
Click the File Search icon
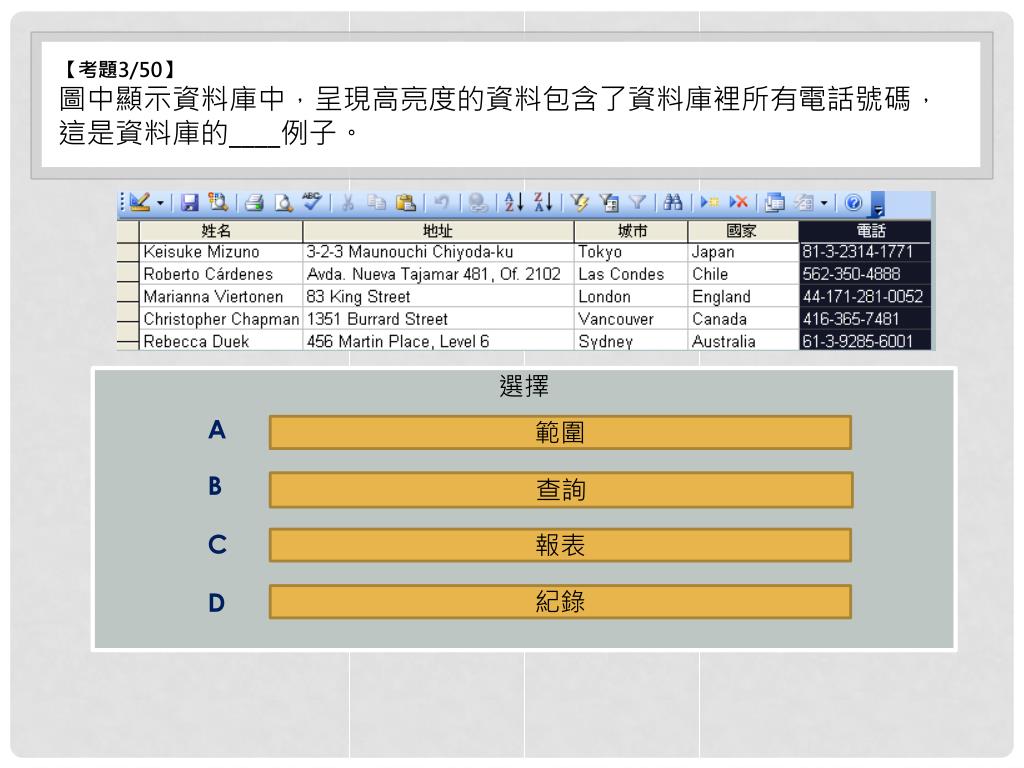pos(217,202)
